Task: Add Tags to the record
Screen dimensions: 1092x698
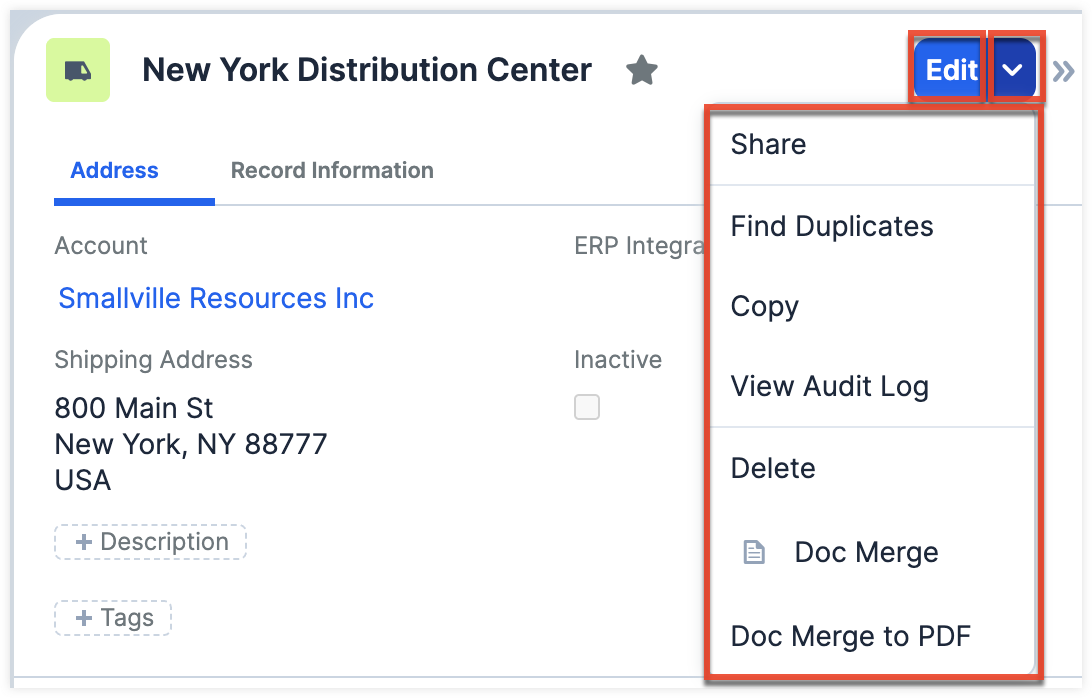Action: pyautogui.click(x=113, y=618)
